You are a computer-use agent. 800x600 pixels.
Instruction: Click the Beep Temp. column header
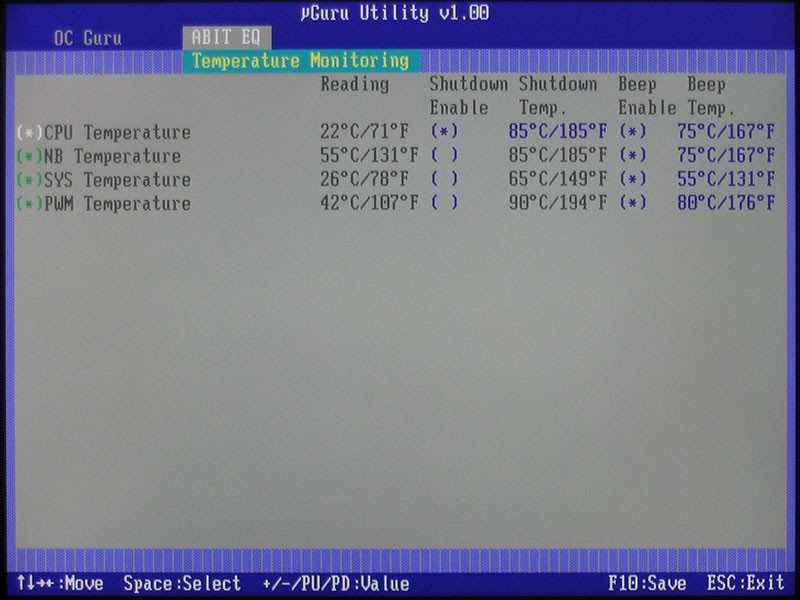coord(711,96)
